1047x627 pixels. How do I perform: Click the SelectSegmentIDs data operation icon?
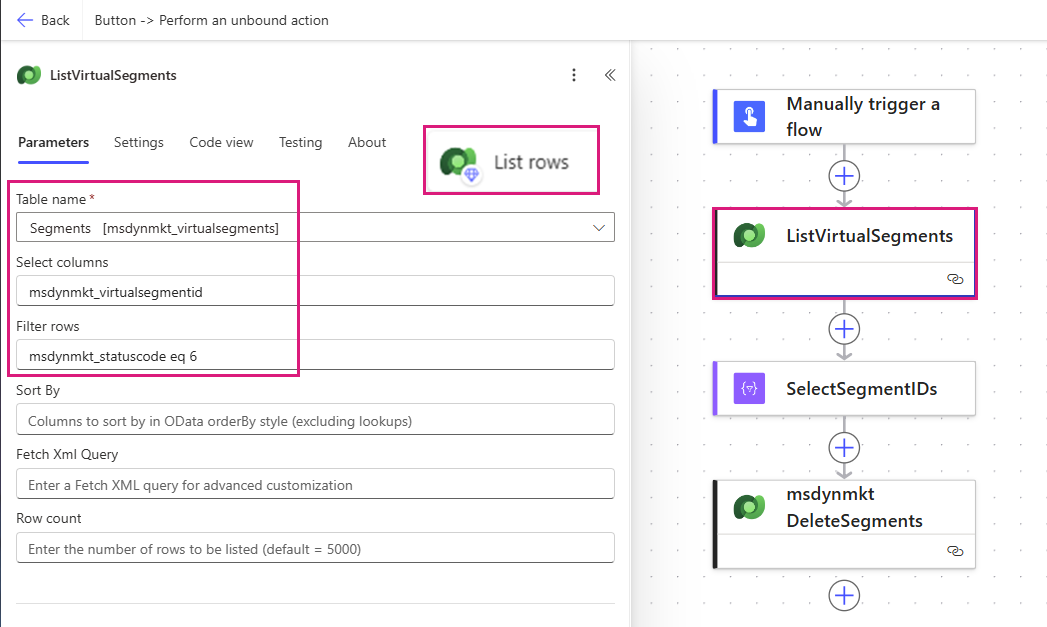coord(749,388)
